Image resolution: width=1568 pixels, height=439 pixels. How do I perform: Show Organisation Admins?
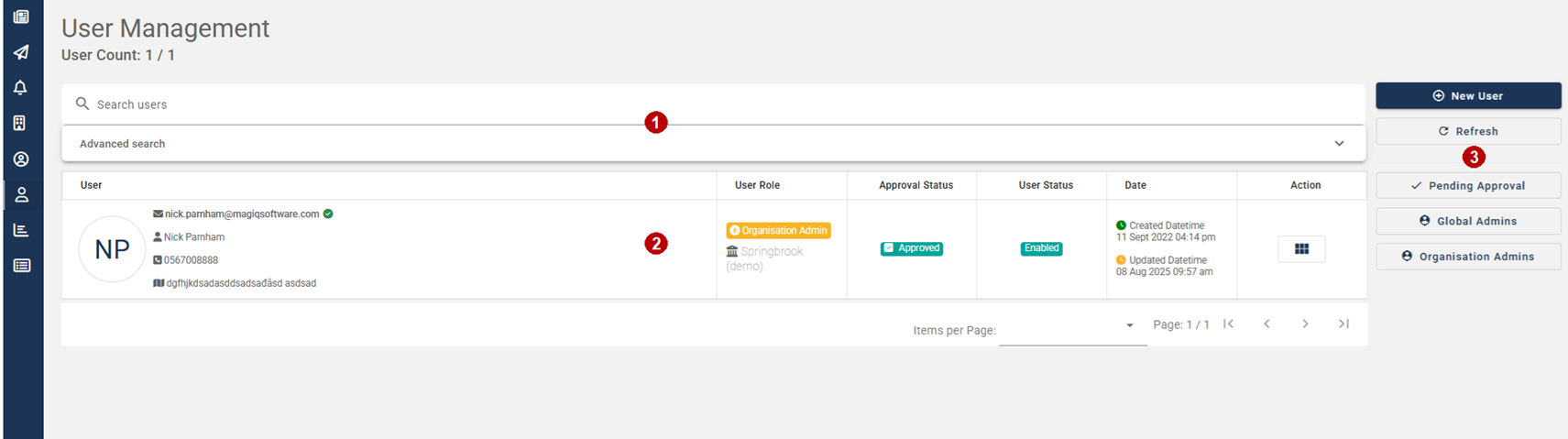point(1468,257)
